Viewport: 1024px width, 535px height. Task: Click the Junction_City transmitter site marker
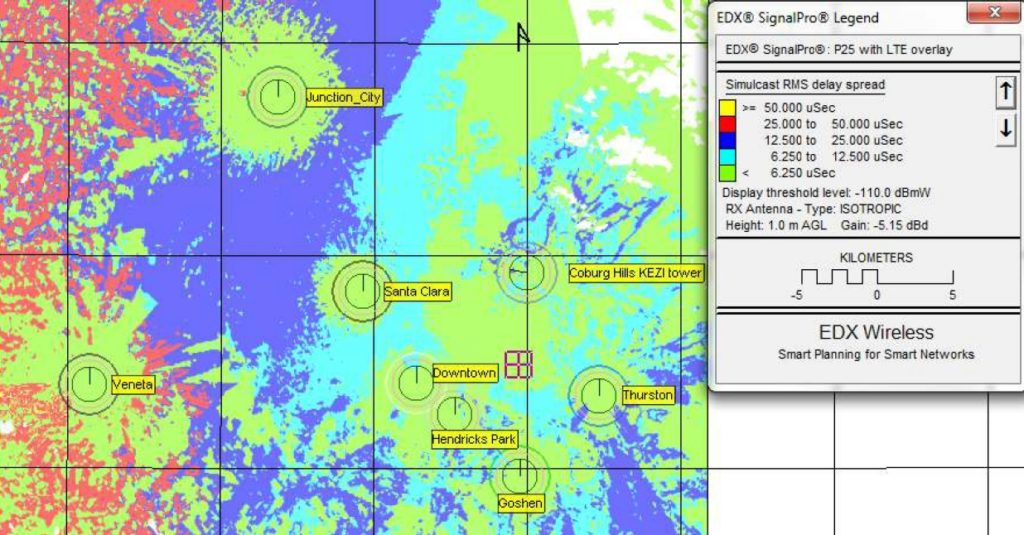tap(274, 97)
